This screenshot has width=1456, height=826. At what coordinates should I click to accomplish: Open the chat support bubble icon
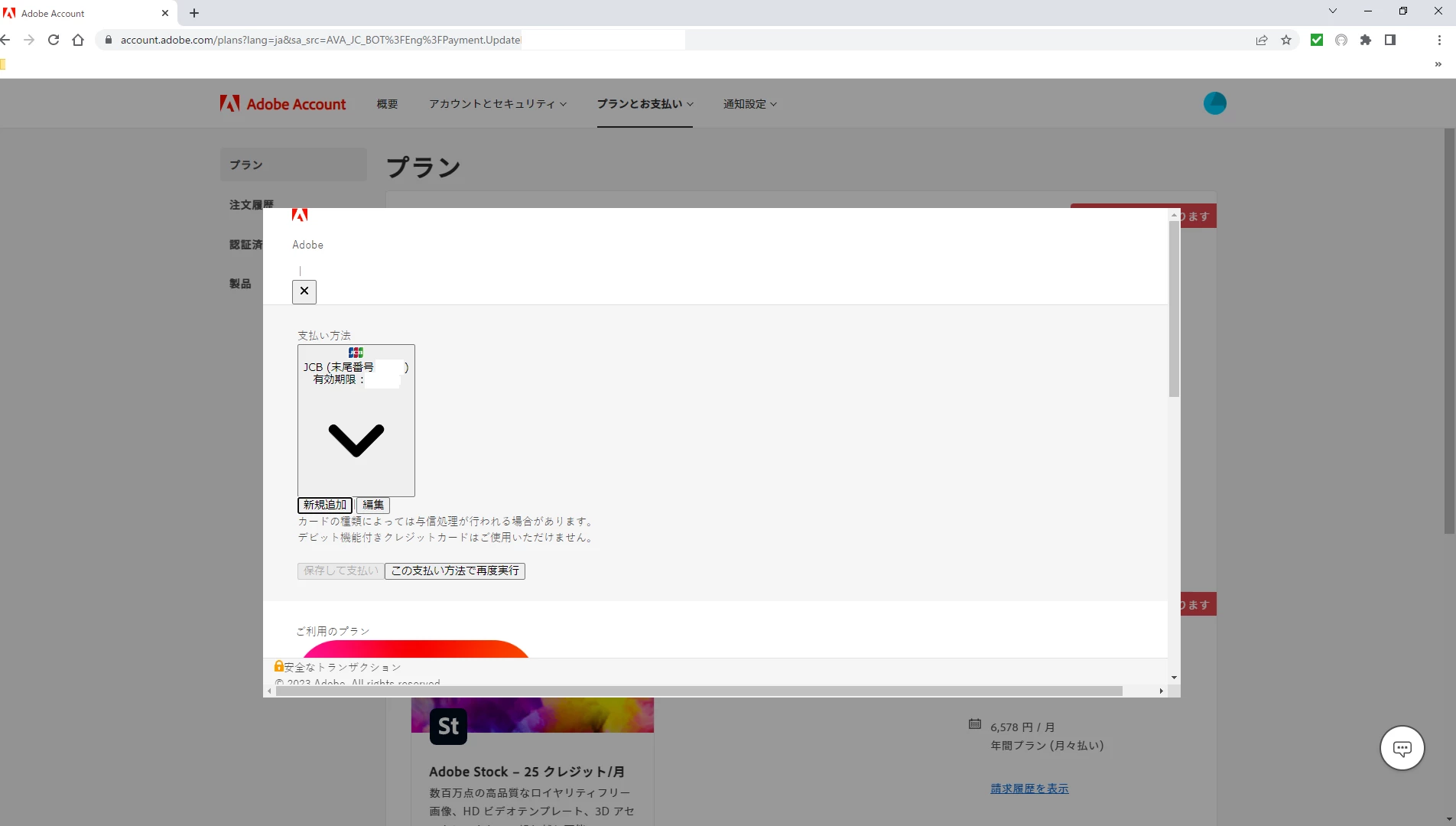click(1402, 748)
